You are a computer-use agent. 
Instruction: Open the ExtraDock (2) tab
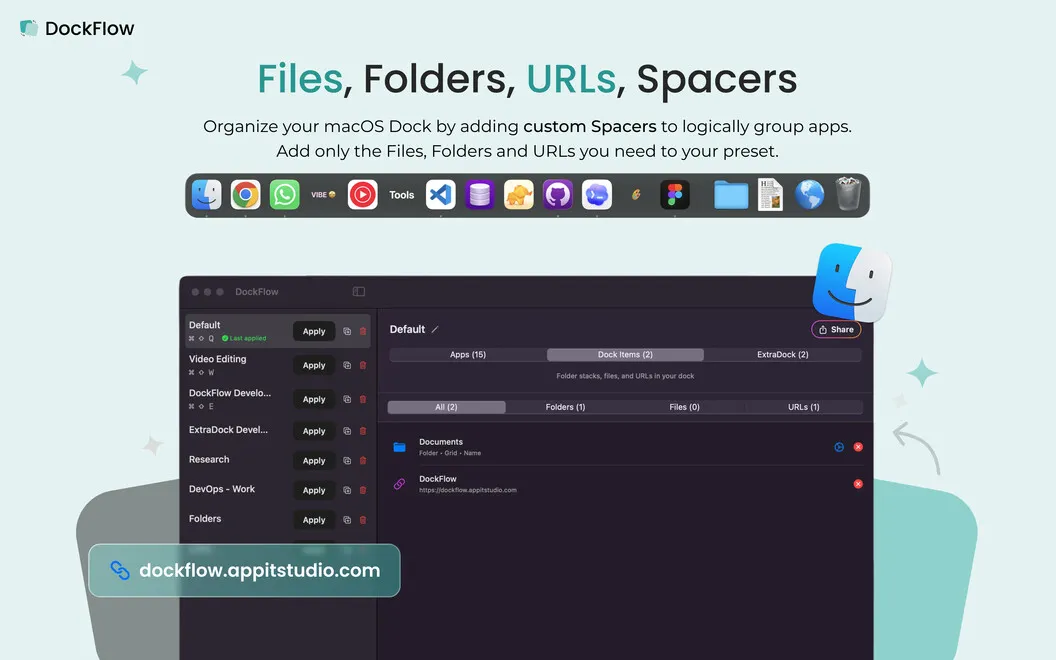[x=783, y=354]
